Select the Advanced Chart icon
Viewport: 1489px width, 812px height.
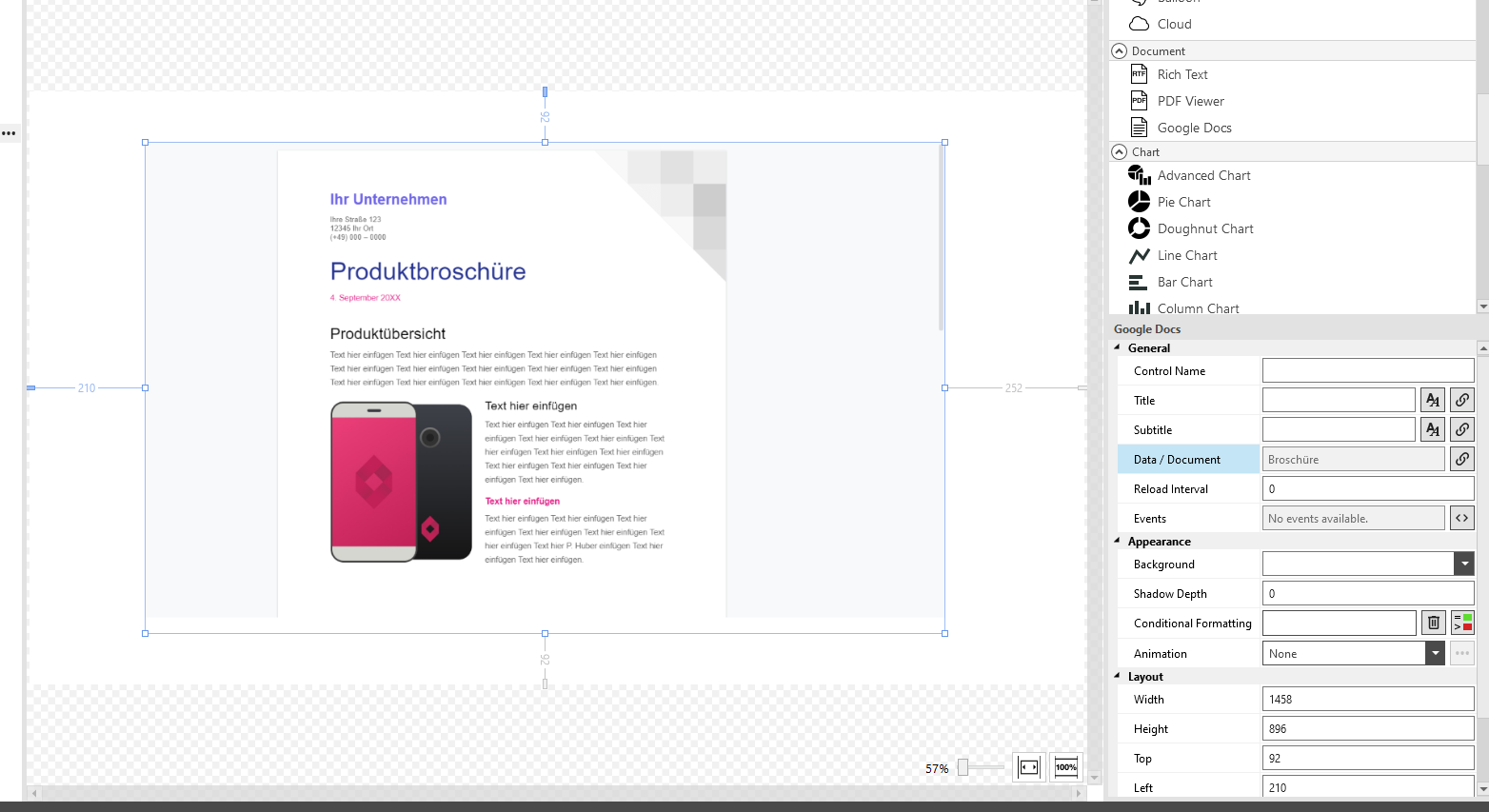[1139, 175]
